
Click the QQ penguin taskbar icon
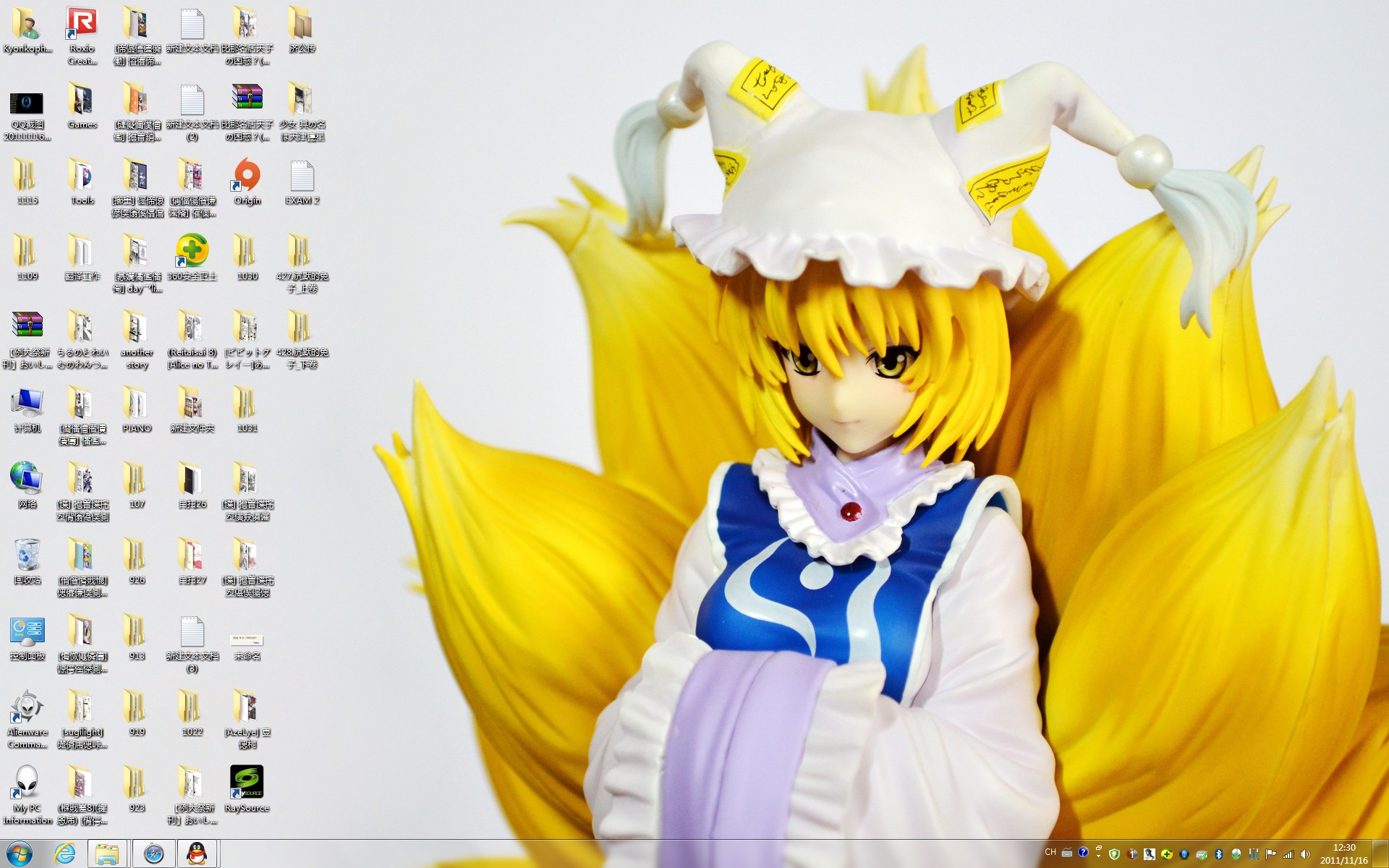(x=197, y=854)
